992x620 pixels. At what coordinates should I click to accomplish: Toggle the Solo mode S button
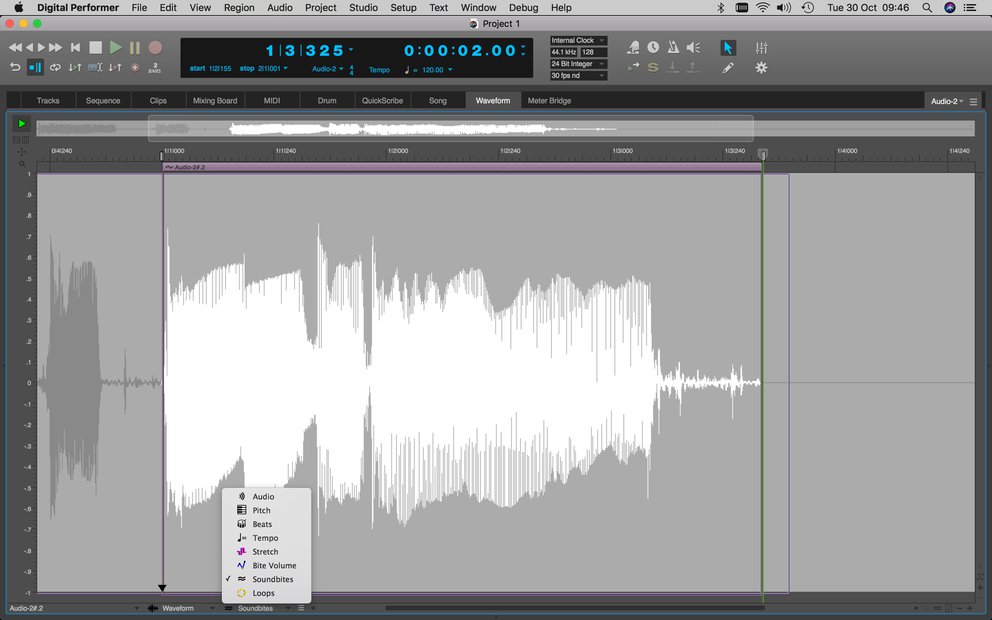(653, 68)
